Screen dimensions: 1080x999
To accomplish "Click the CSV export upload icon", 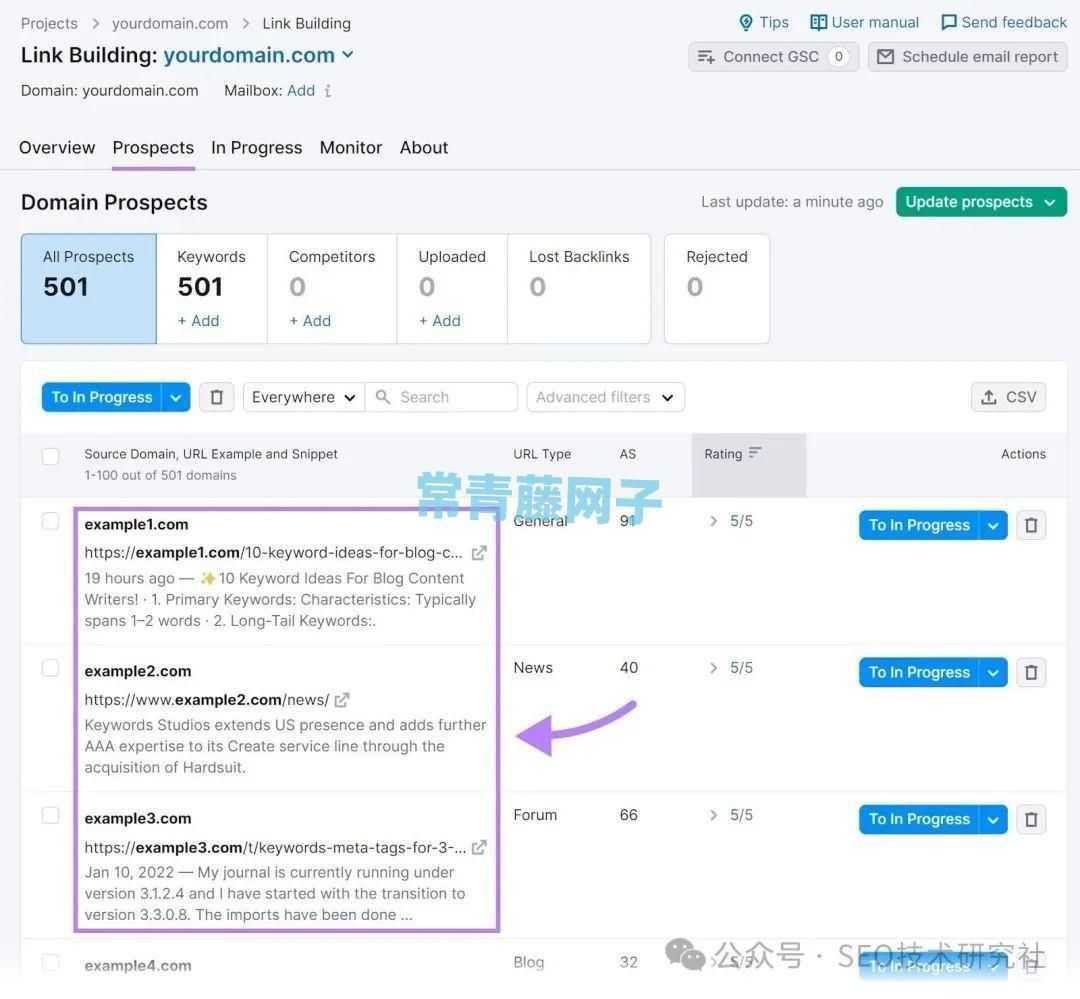I will pyautogui.click(x=989, y=398).
